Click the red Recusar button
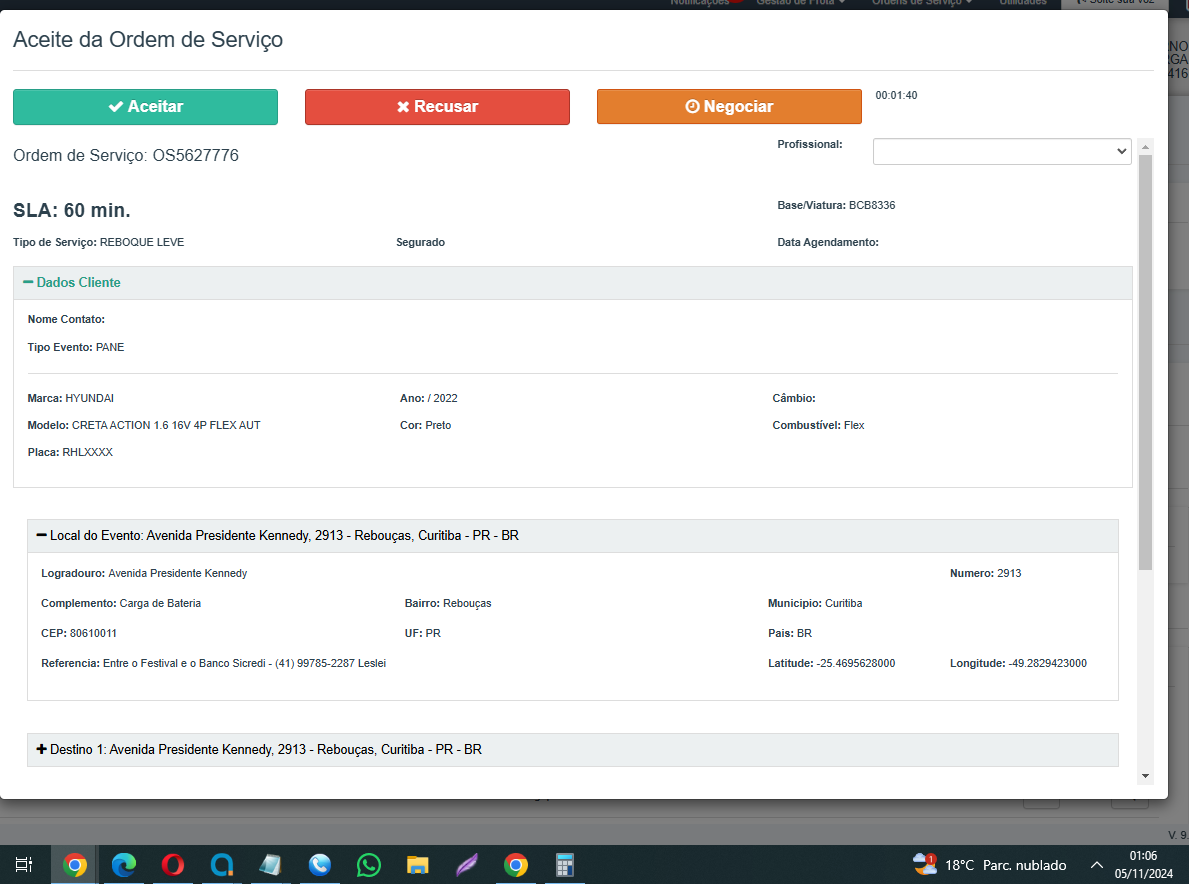Screen dimensions: 1189x884 (x=437, y=107)
